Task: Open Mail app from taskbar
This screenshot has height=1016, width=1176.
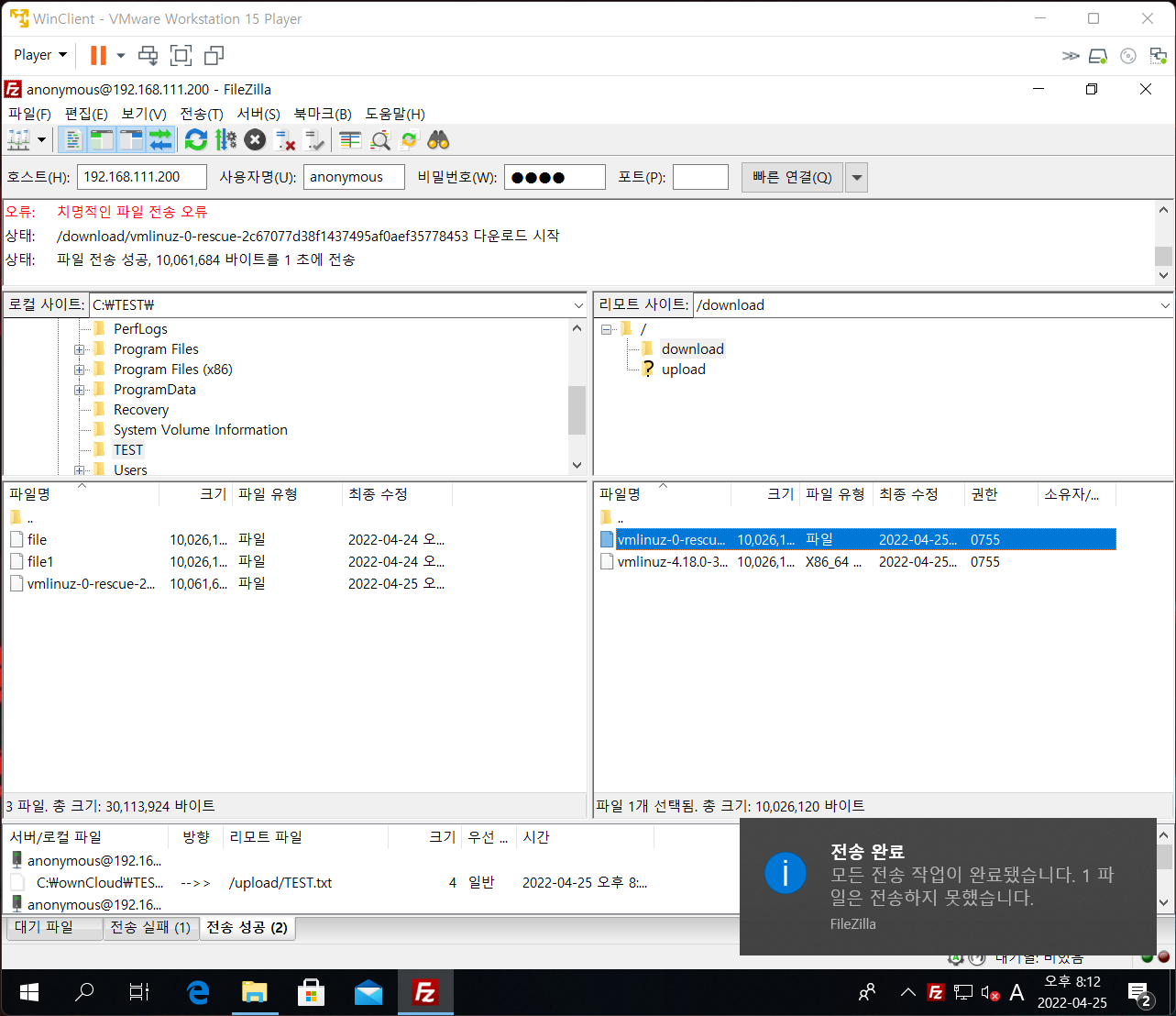Action: [x=368, y=992]
